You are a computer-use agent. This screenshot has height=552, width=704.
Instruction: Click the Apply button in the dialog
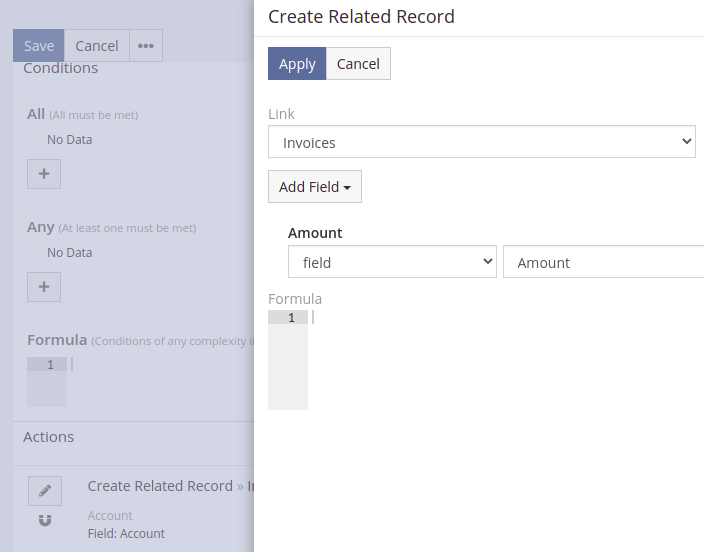point(297,64)
